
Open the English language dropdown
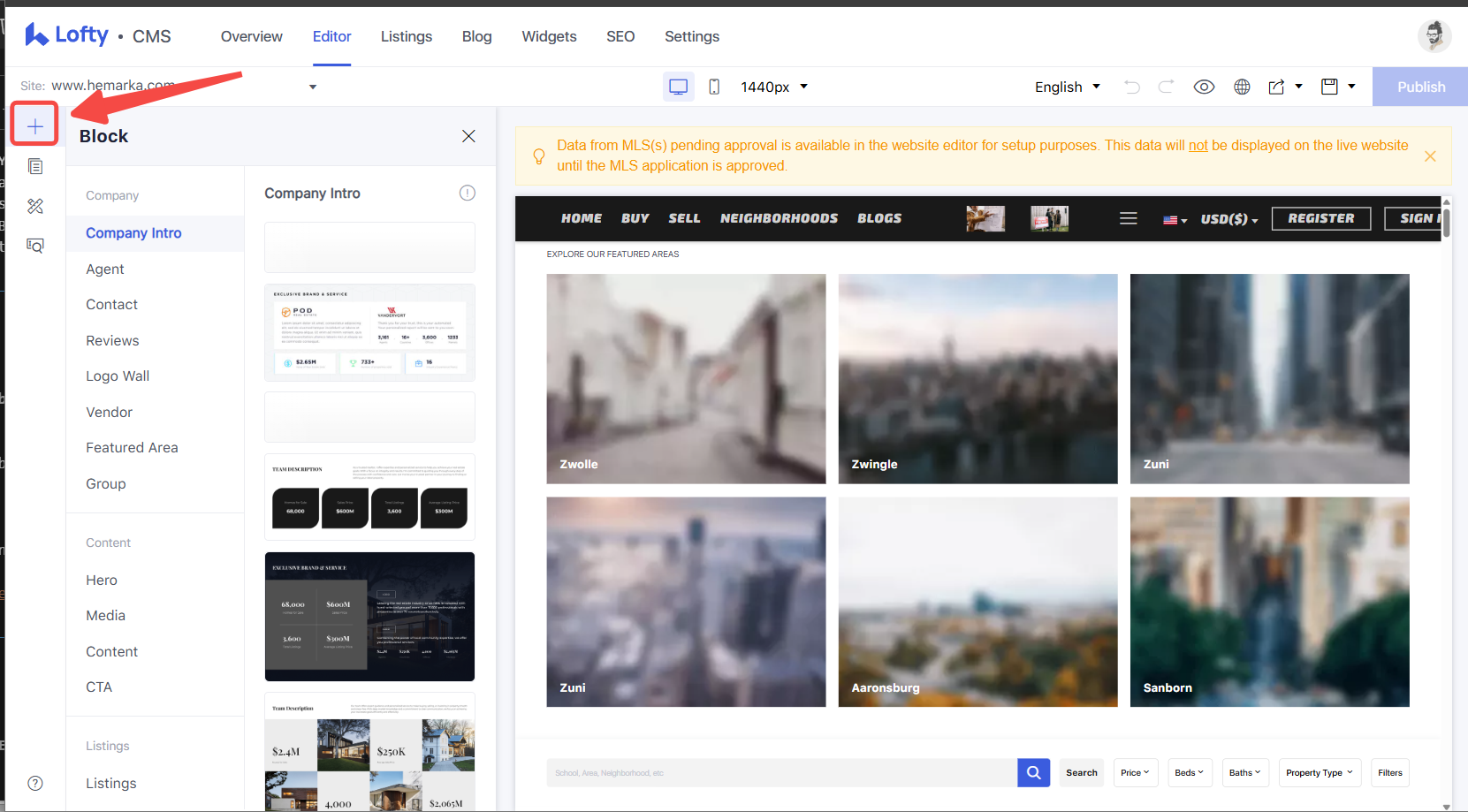1068,87
